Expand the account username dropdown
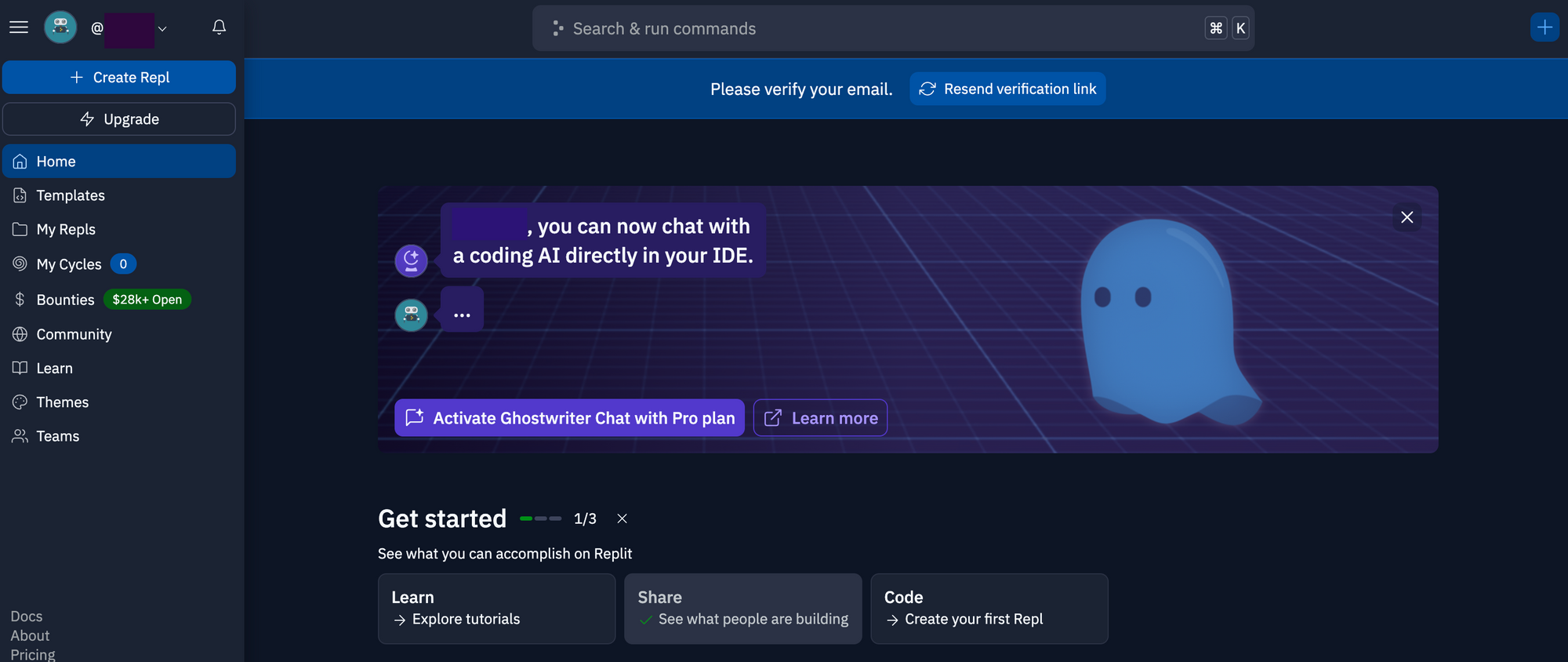1568x662 pixels. (162, 28)
